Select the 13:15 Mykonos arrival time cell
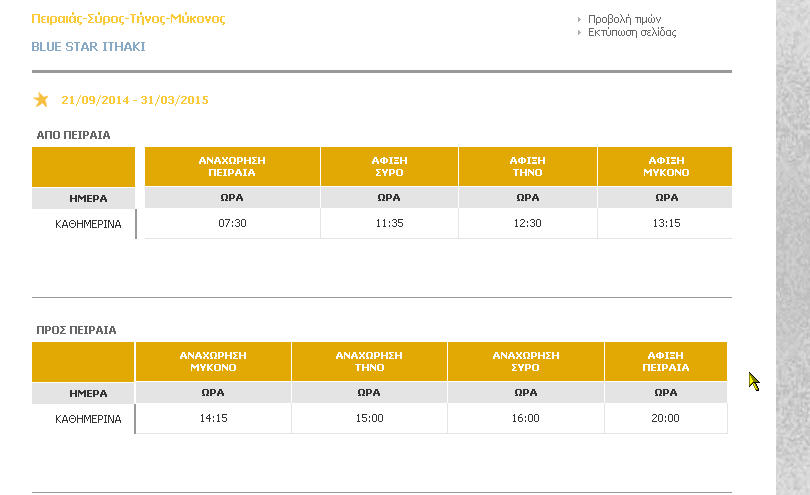The image size is (810, 495). pos(666,223)
